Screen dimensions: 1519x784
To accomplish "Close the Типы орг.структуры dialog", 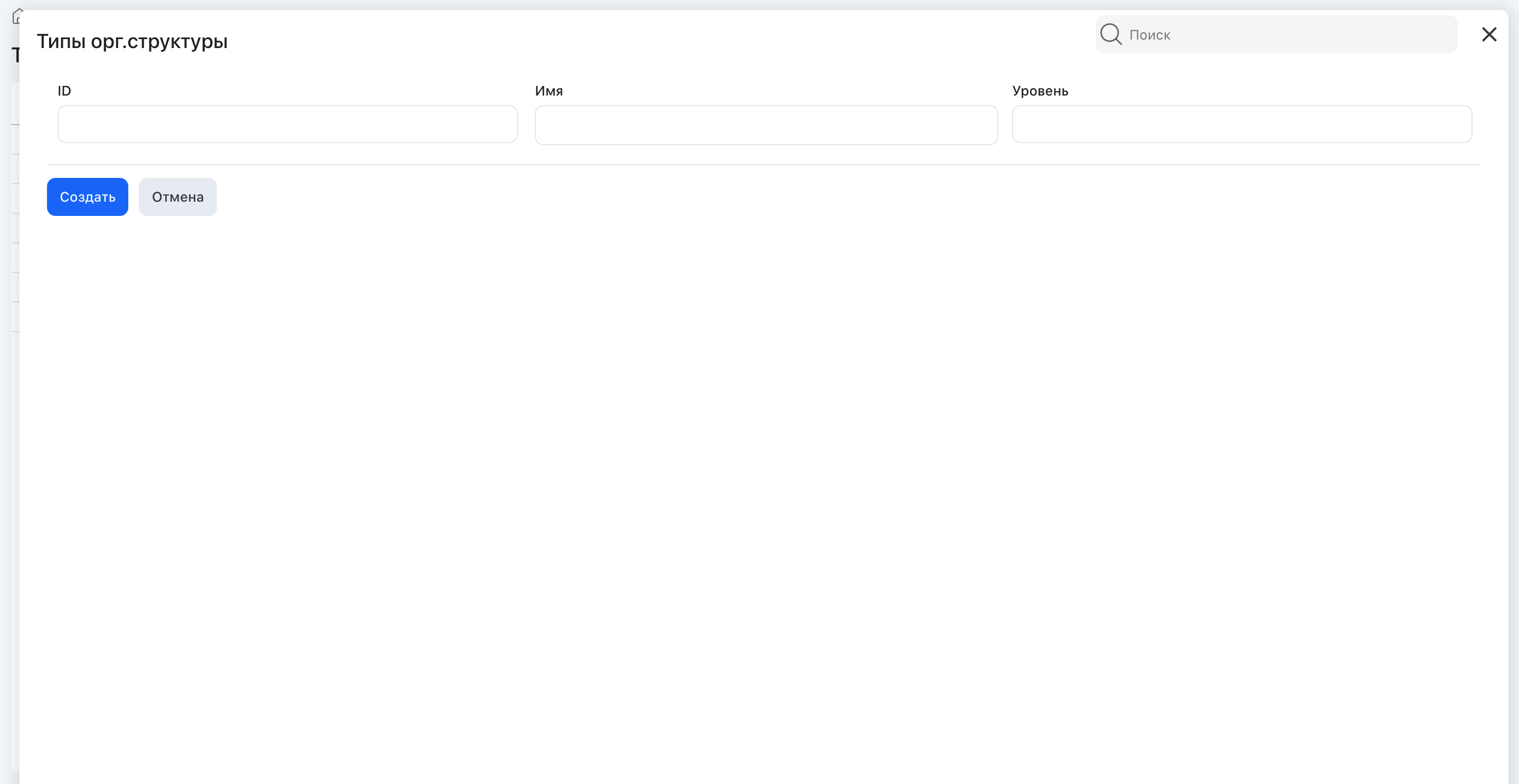I will click(x=1489, y=34).
